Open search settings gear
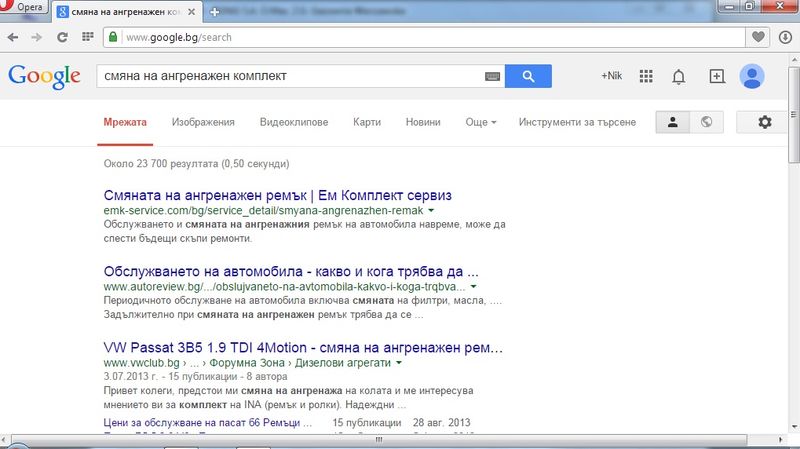 pos(765,122)
